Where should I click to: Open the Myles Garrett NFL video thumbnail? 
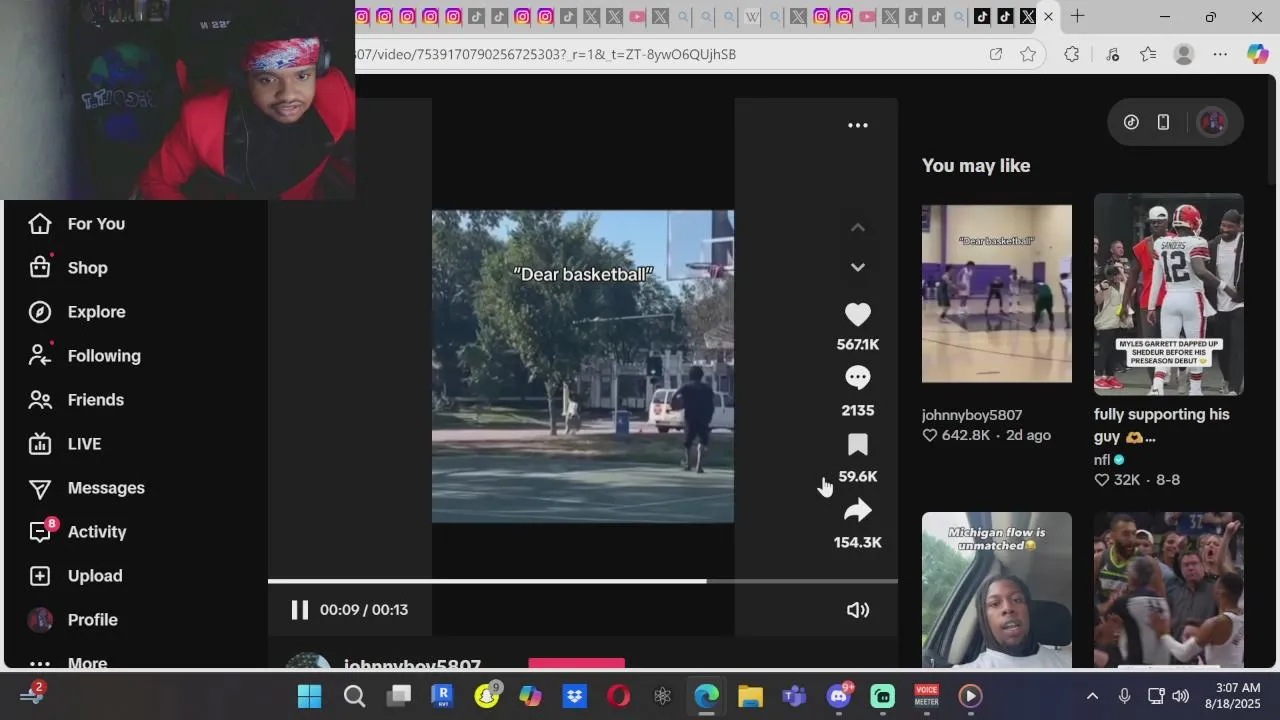[1169, 294]
